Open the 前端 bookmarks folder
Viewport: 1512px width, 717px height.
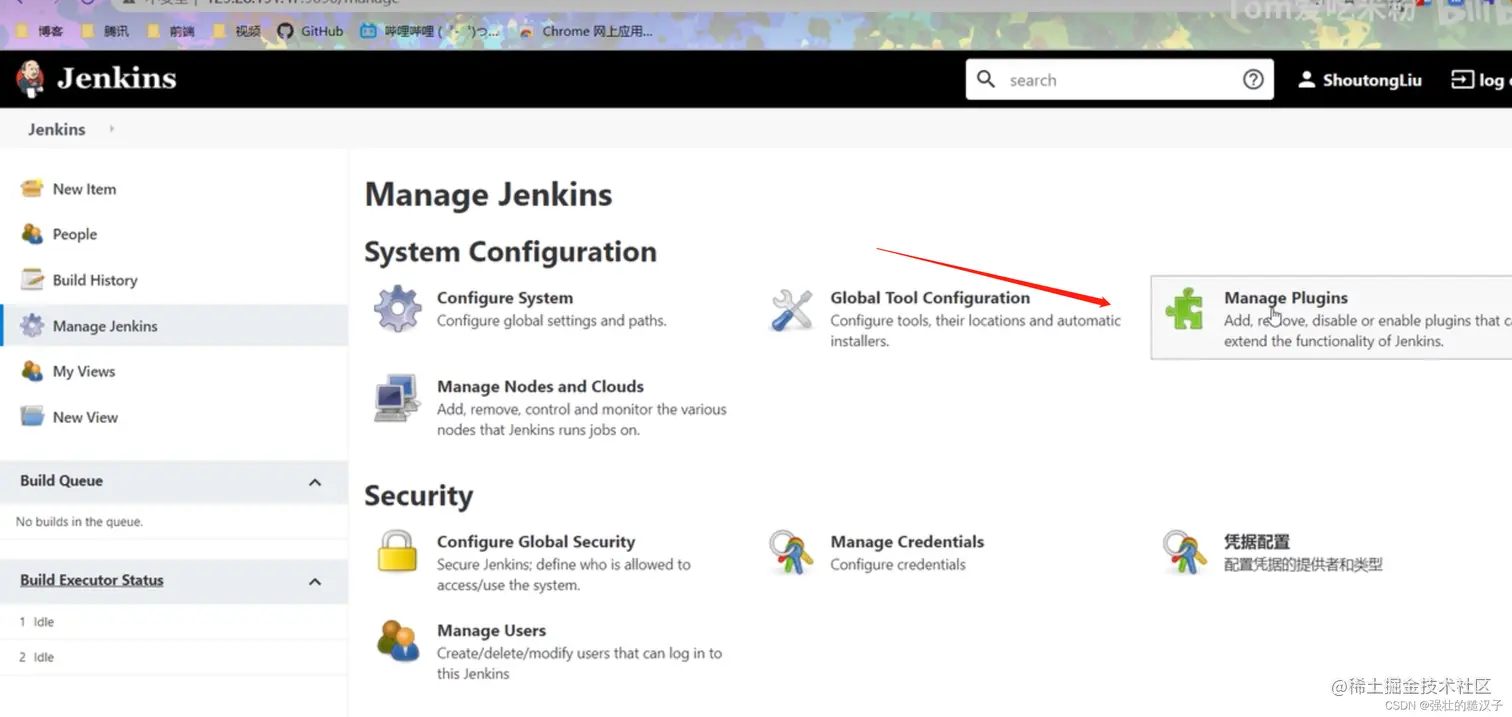pos(170,31)
